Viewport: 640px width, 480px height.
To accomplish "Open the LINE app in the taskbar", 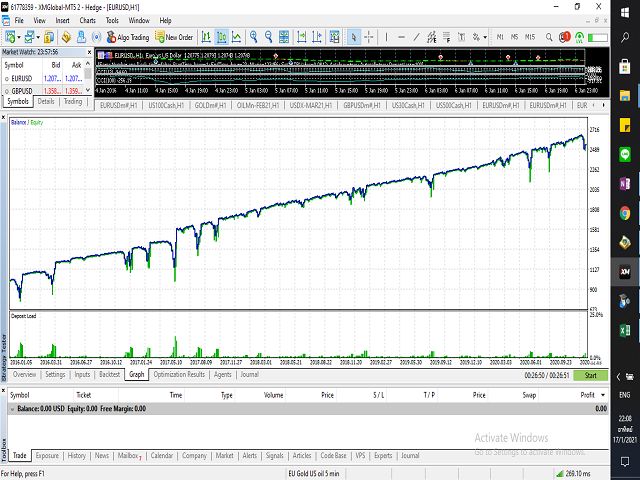I will tap(624, 153).
